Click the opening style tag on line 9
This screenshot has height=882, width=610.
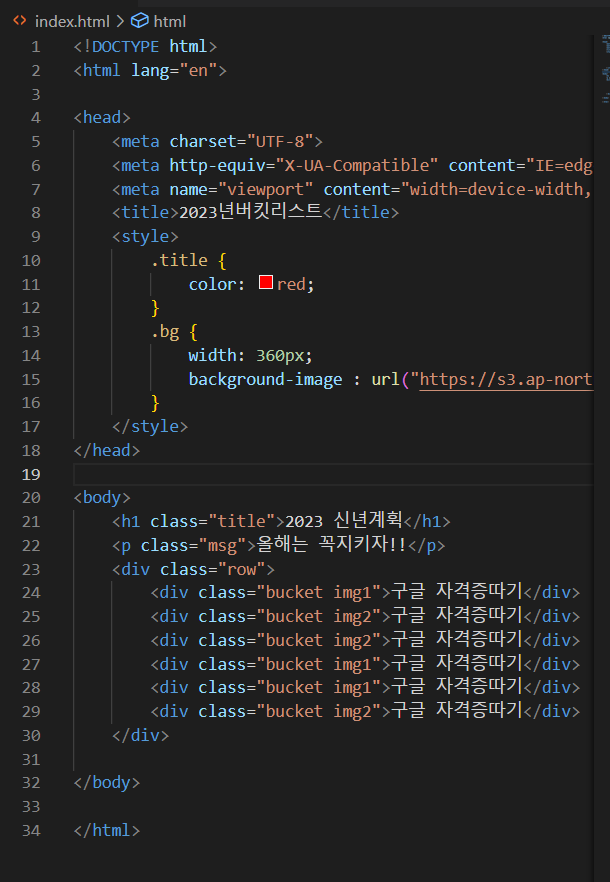tap(145, 236)
